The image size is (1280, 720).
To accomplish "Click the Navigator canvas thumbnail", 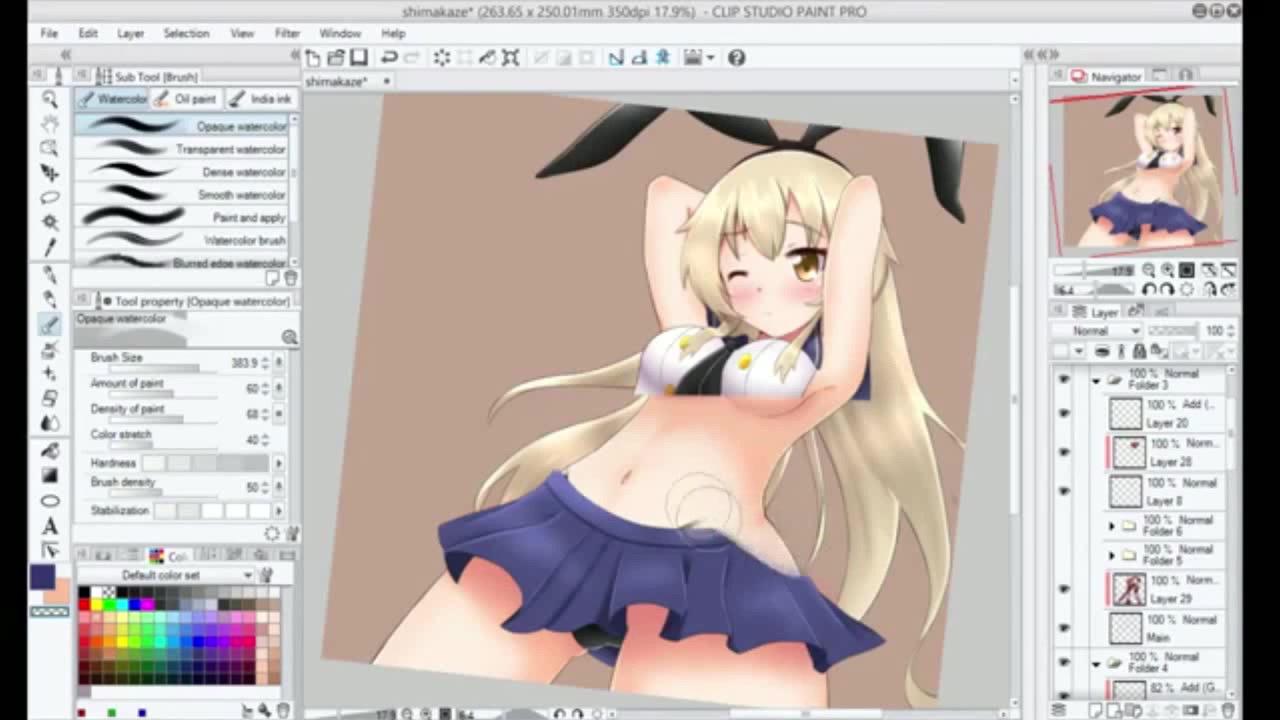I will click(1144, 170).
